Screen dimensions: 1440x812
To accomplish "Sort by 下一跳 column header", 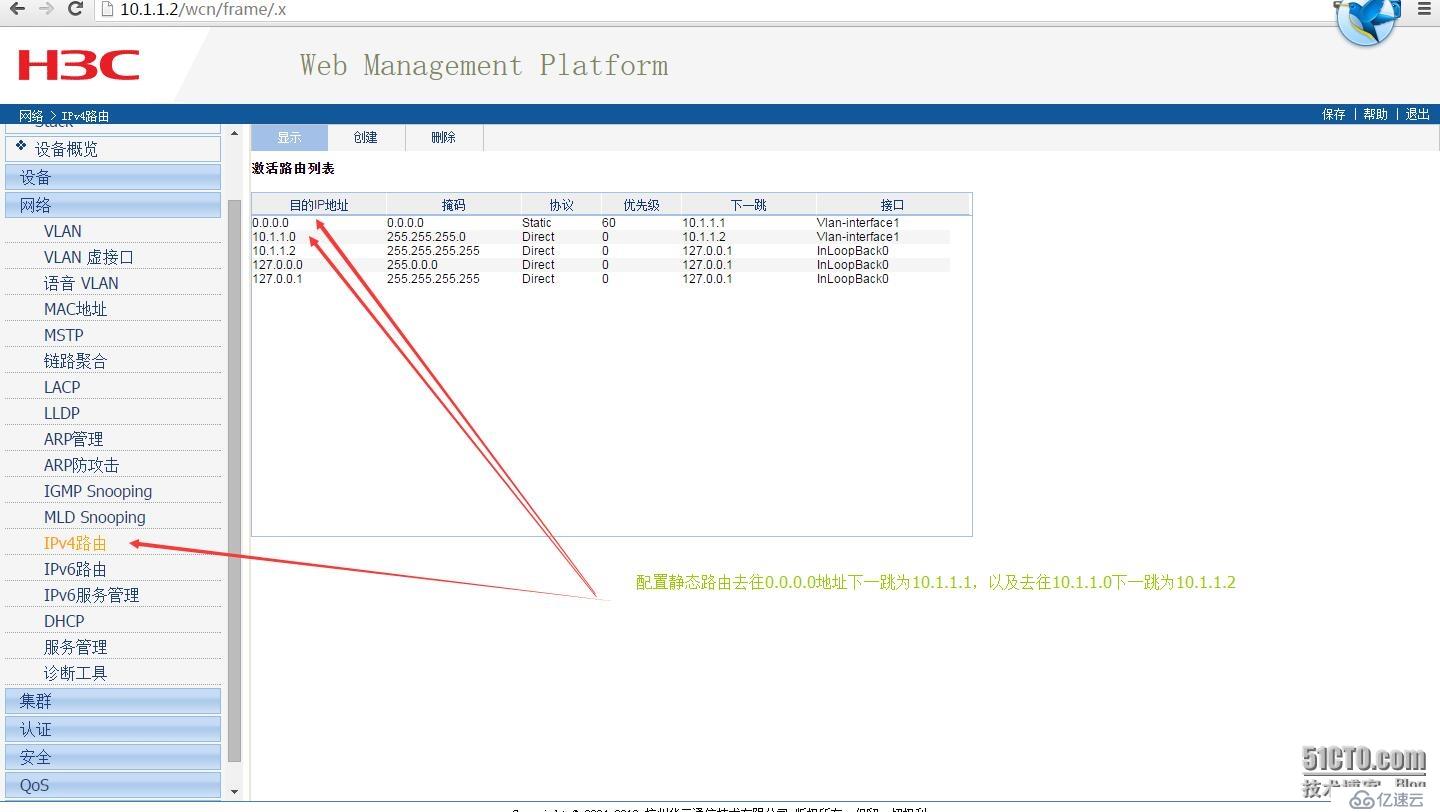I will 748,205.
